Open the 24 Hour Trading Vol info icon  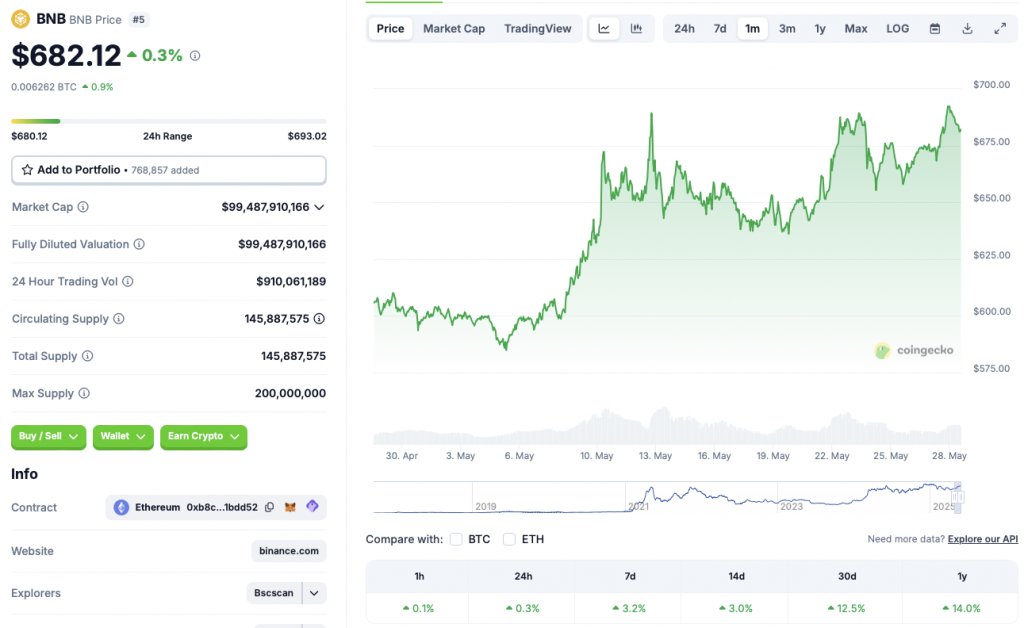pyautogui.click(x=128, y=281)
